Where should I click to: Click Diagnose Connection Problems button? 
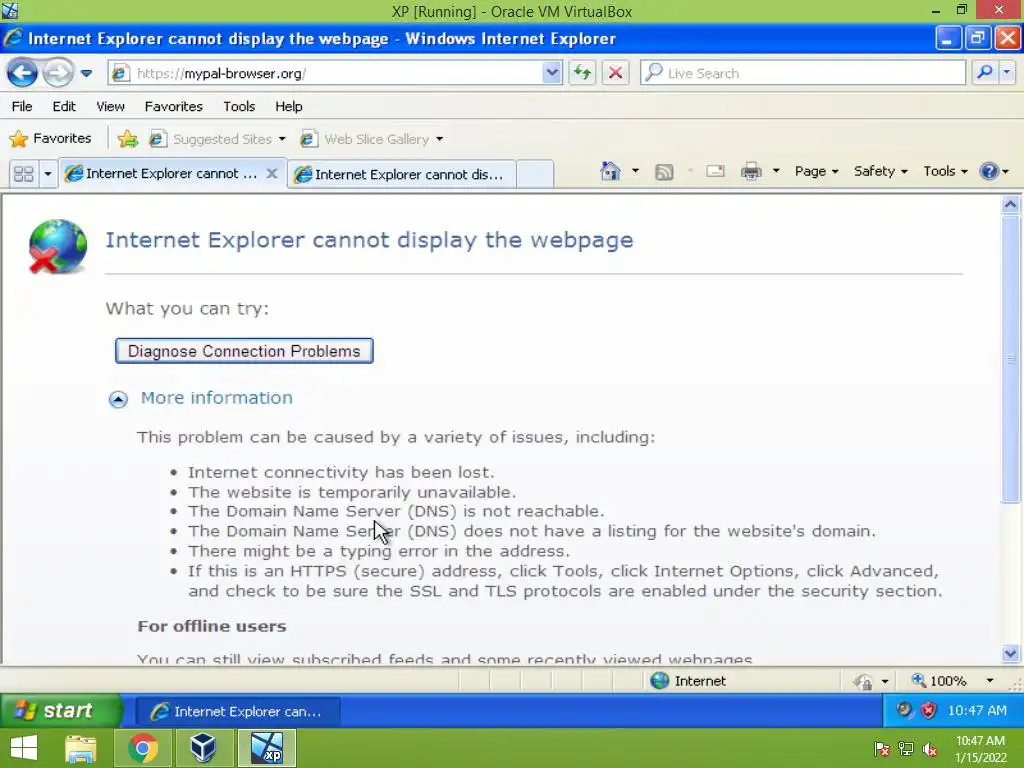coord(244,351)
